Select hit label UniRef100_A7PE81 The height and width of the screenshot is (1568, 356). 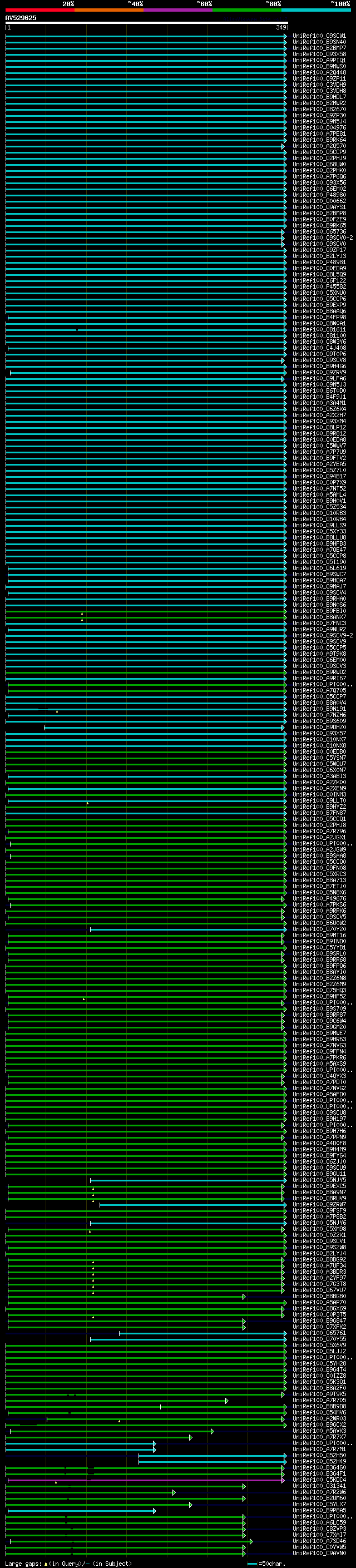319,134
